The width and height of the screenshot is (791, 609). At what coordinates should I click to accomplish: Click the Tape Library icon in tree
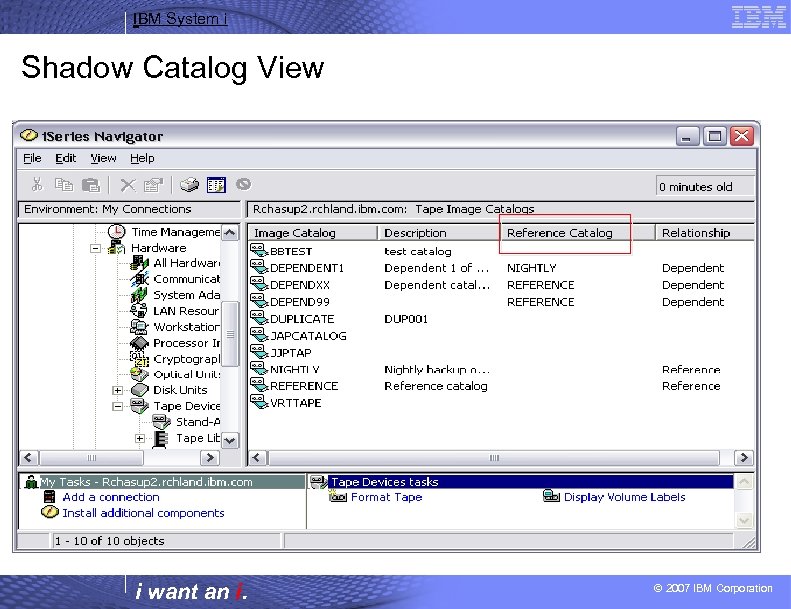[160, 438]
